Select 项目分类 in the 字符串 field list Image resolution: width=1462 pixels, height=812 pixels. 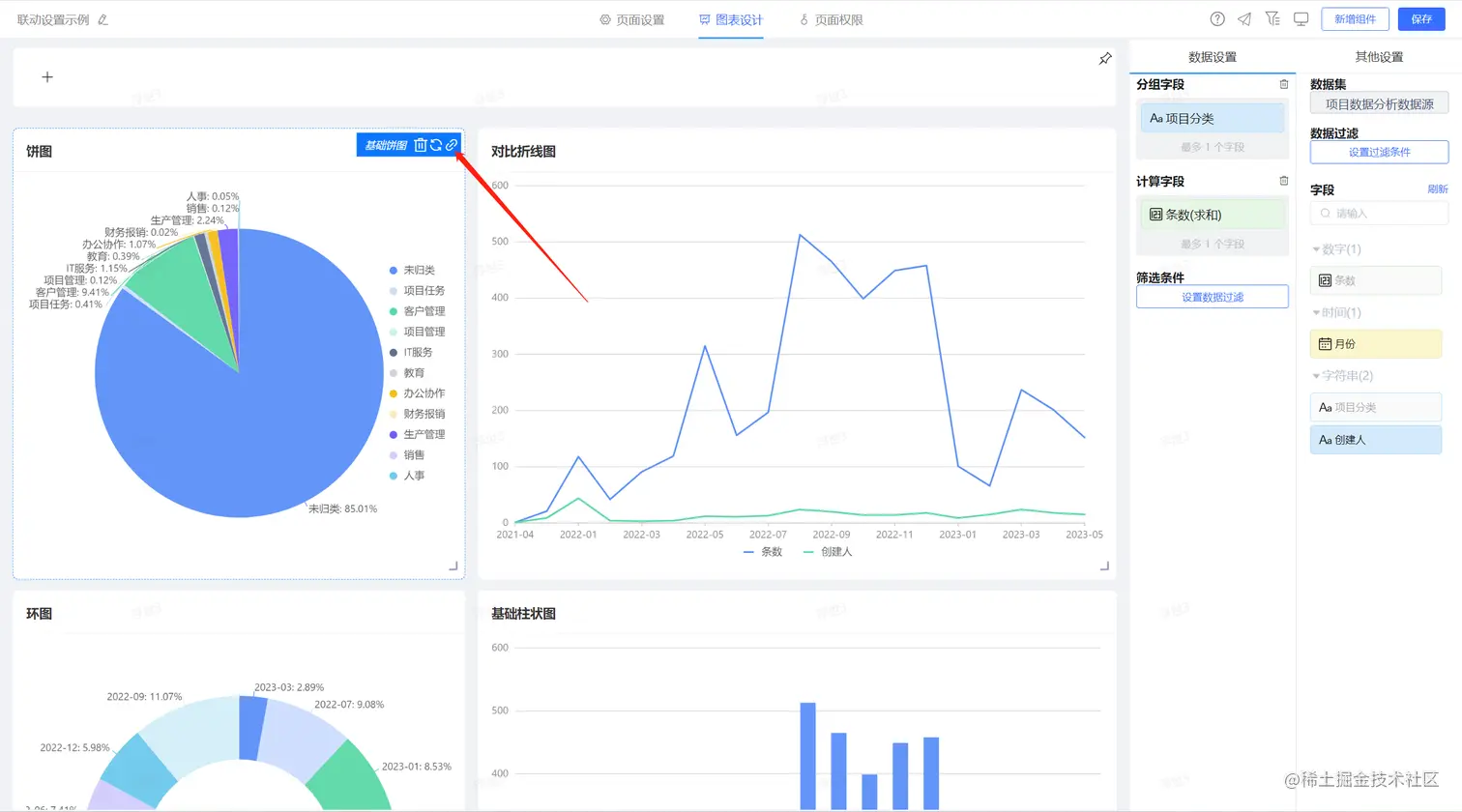point(1376,407)
